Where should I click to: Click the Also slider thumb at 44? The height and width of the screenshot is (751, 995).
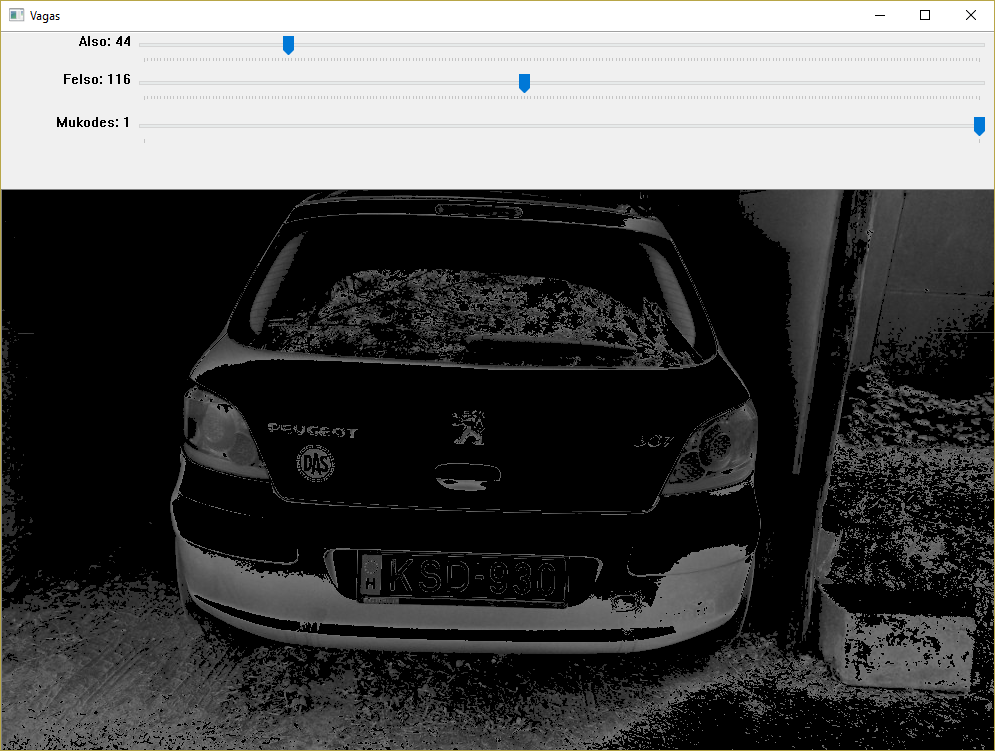pyautogui.click(x=288, y=45)
